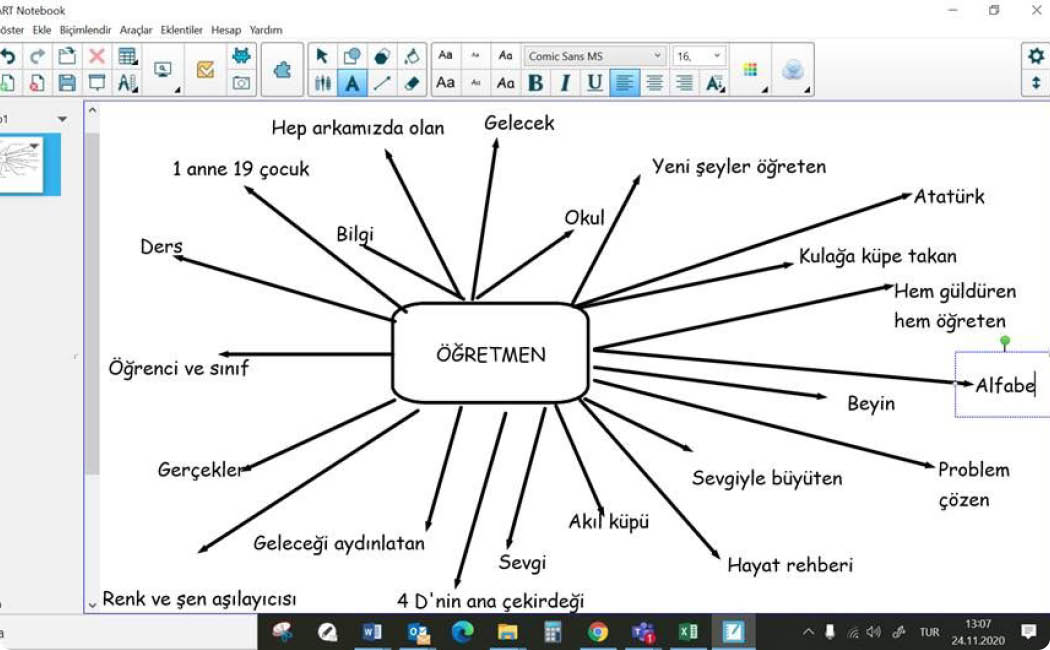Click the ÖĞRETMEN center box
This screenshot has width=1050, height=650.
490,353
